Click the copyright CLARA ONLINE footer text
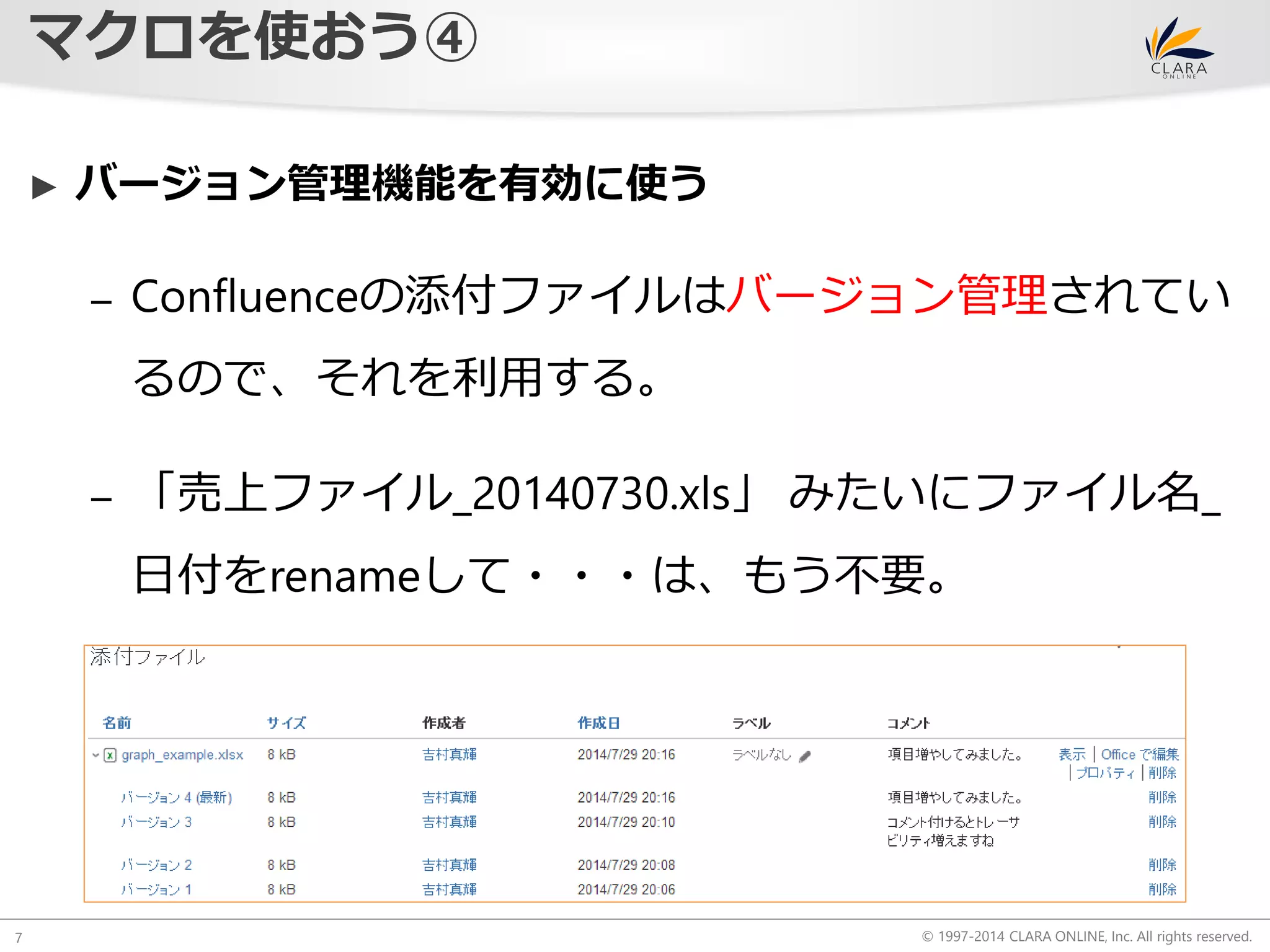1270x952 pixels. pyautogui.click(x=1086, y=937)
